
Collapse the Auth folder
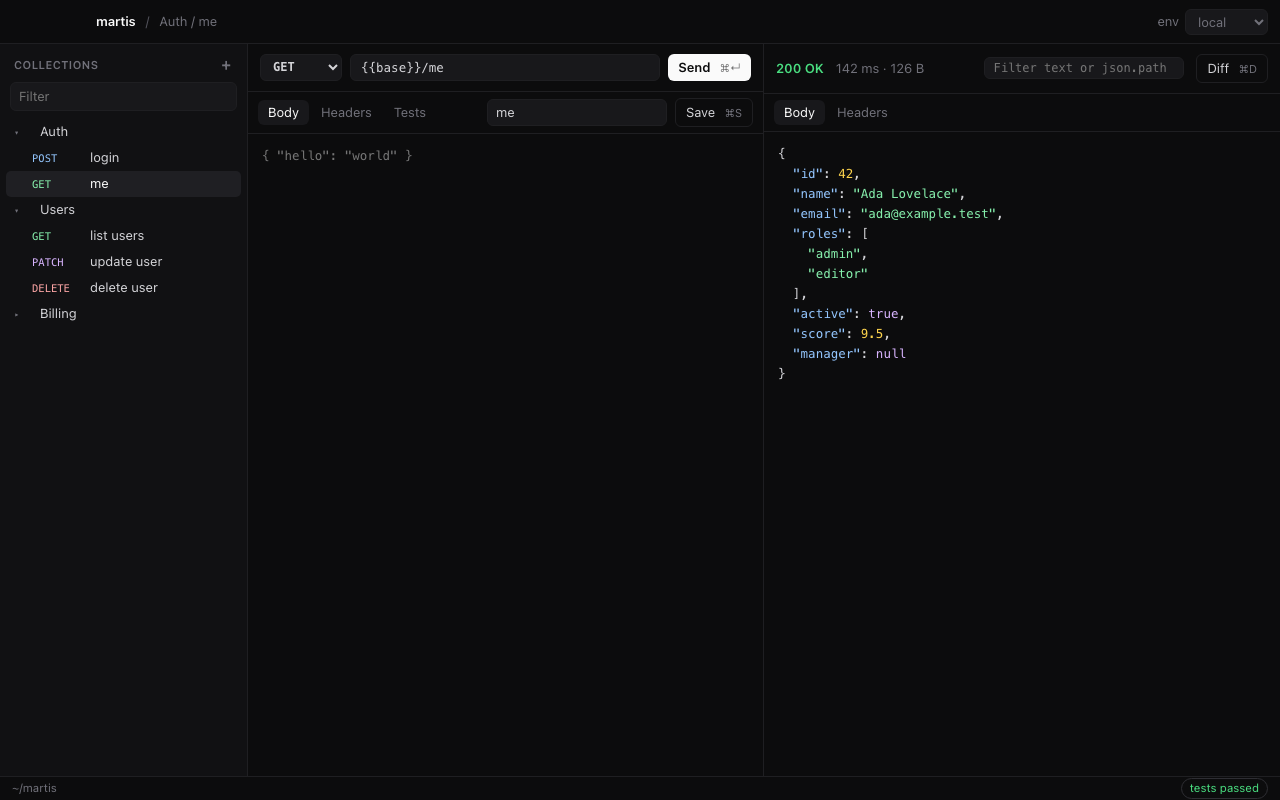click(x=16, y=132)
